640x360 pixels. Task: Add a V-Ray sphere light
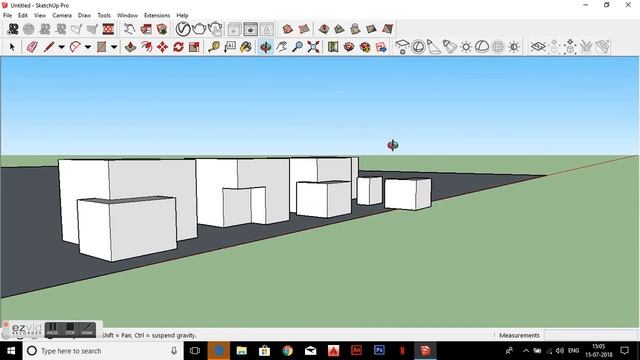click(418, 47)
